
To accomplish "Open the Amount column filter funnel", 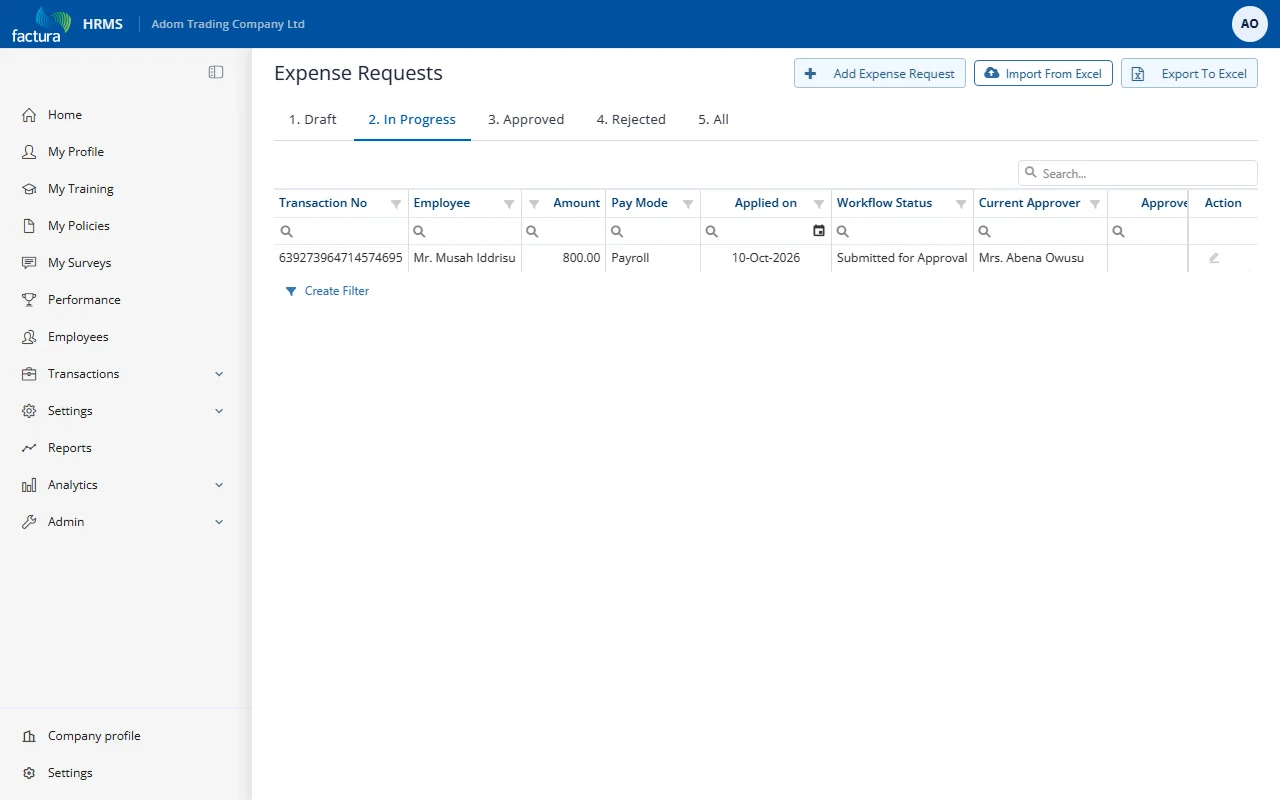I will (534, 204).
